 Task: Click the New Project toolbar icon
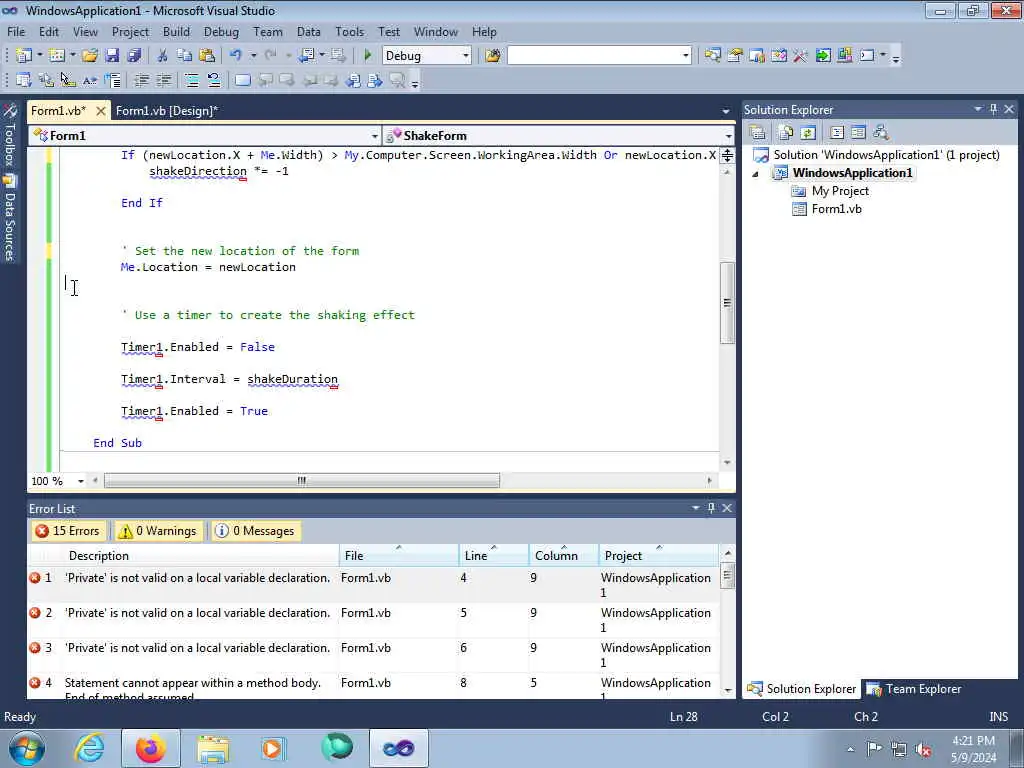[24, 56]
